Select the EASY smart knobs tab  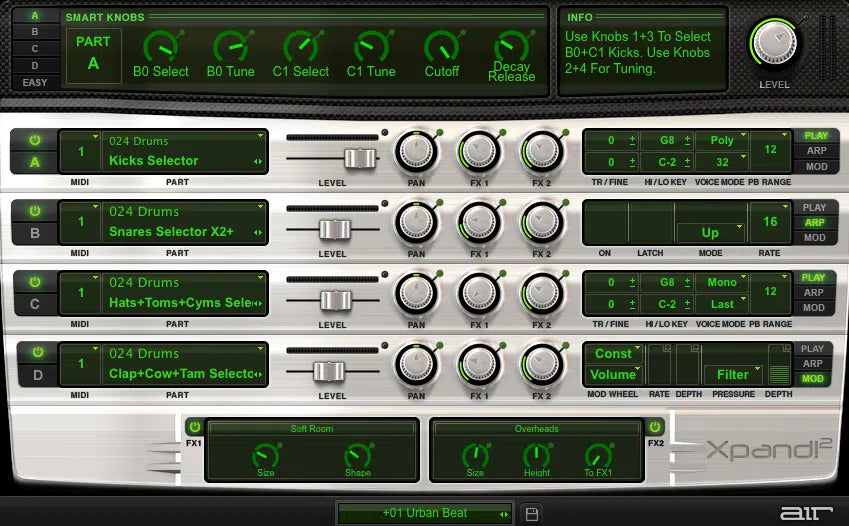coord(35,82)
